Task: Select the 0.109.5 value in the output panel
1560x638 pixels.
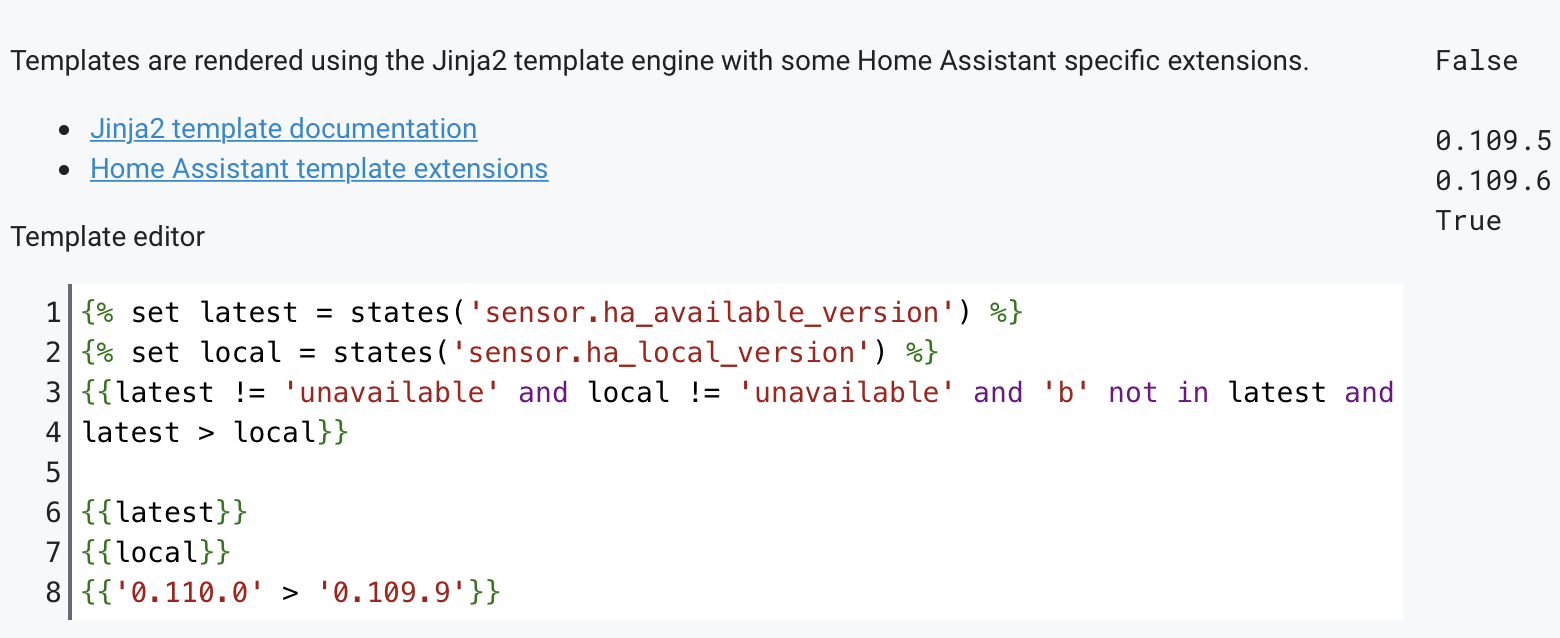Action: point(1493,141)
